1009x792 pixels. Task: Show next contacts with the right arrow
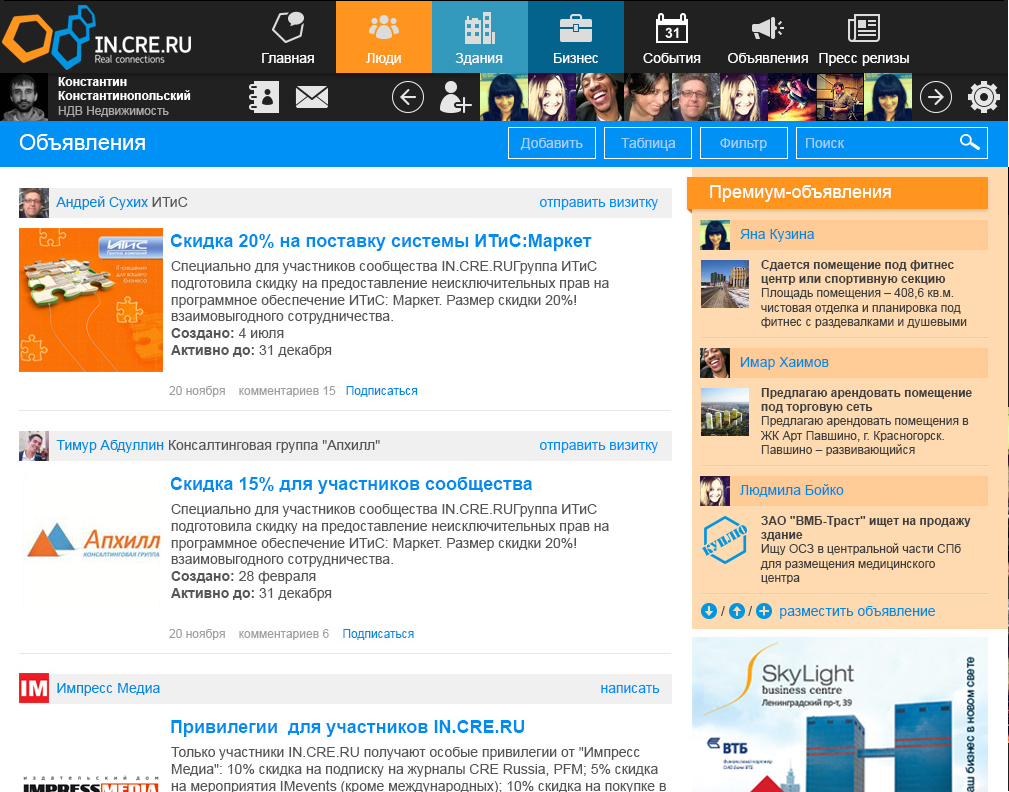point(936,98)
